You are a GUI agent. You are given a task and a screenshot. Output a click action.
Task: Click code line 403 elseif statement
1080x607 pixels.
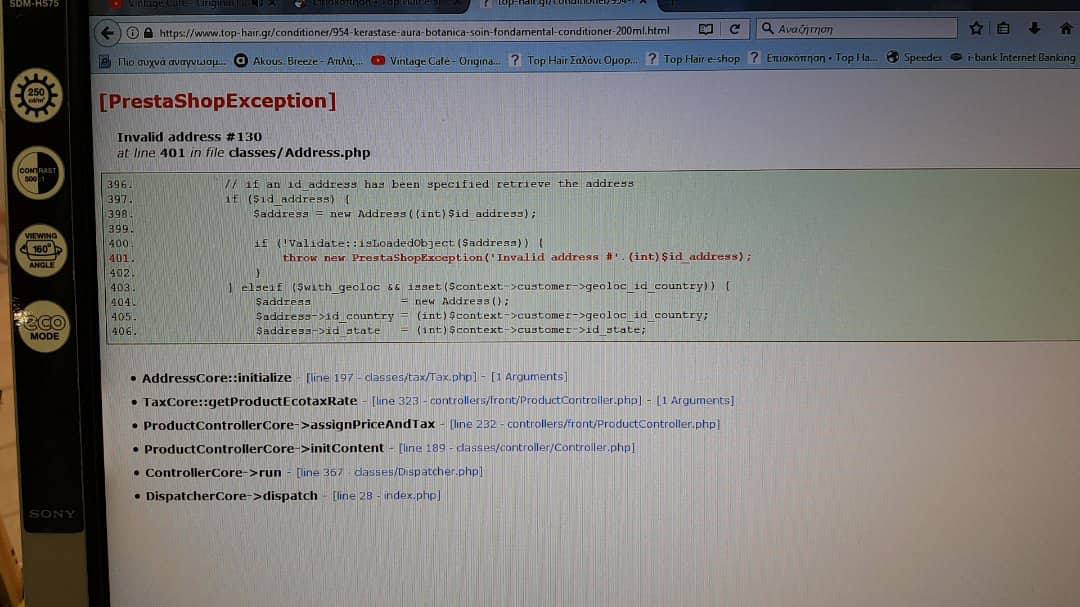click(x=478, y=286)
